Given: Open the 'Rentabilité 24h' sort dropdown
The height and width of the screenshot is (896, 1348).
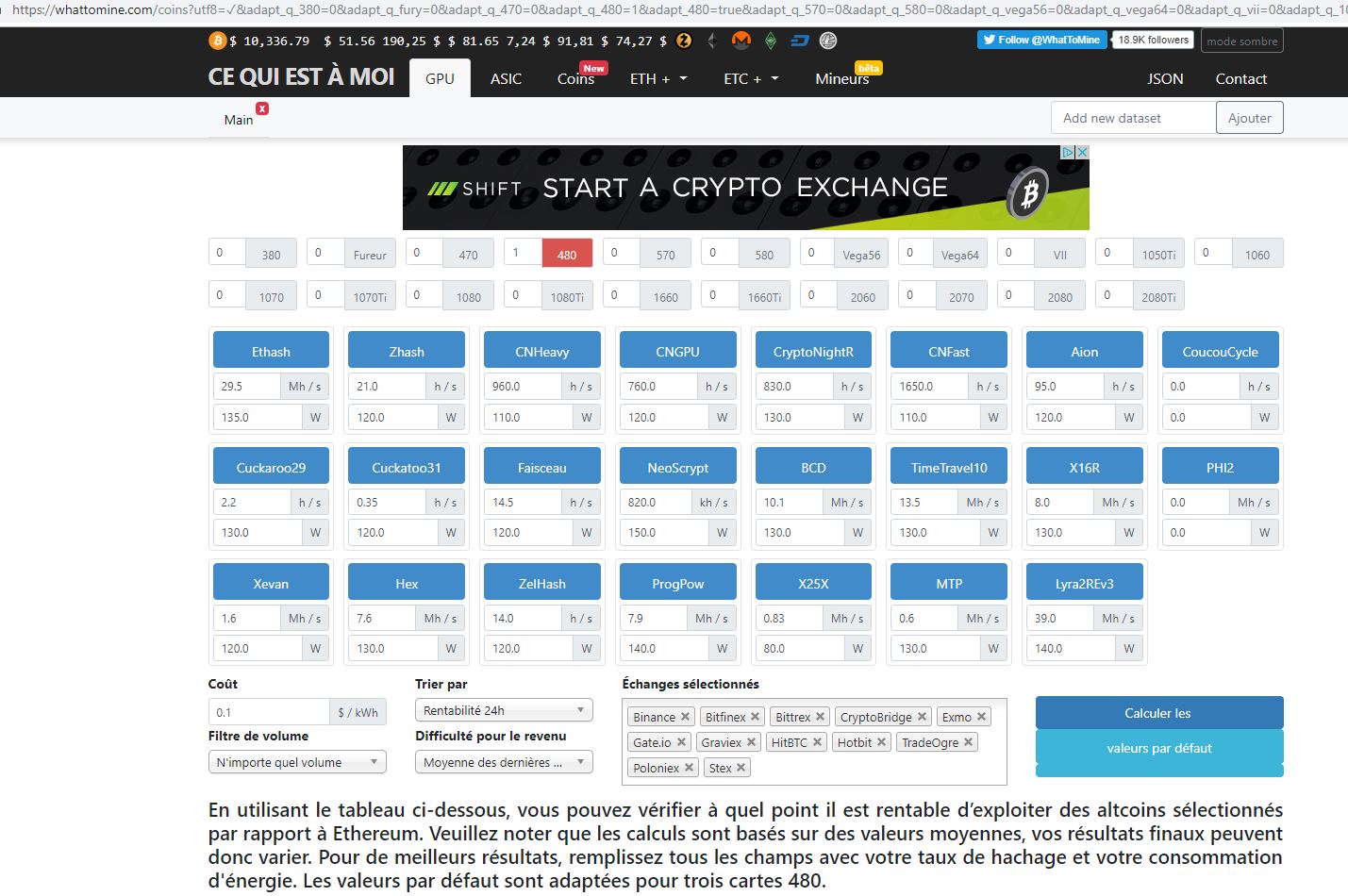Looking at the screenshot, I should coord(503,710).
